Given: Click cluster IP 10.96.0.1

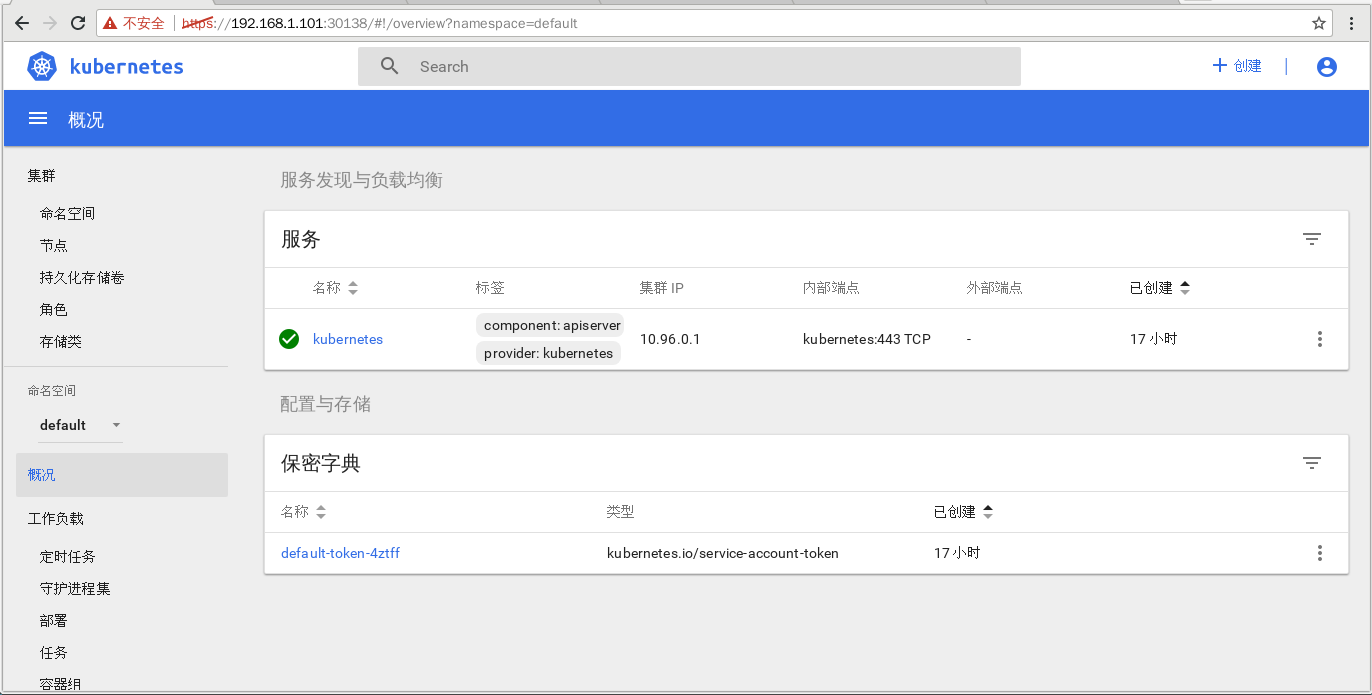Looking at the screenshot, I should [670, 339].
